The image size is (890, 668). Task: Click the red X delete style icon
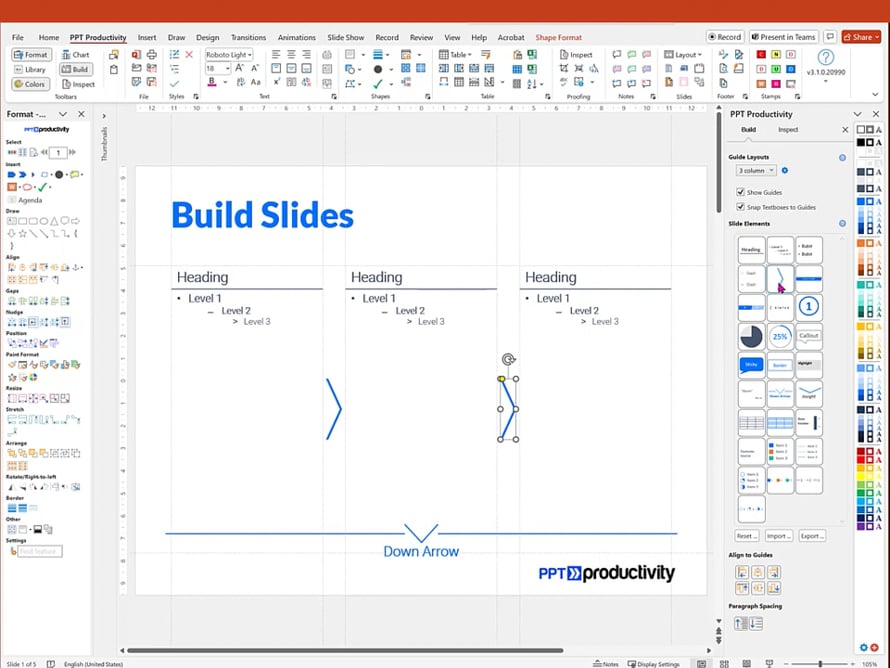pos(189,54)
